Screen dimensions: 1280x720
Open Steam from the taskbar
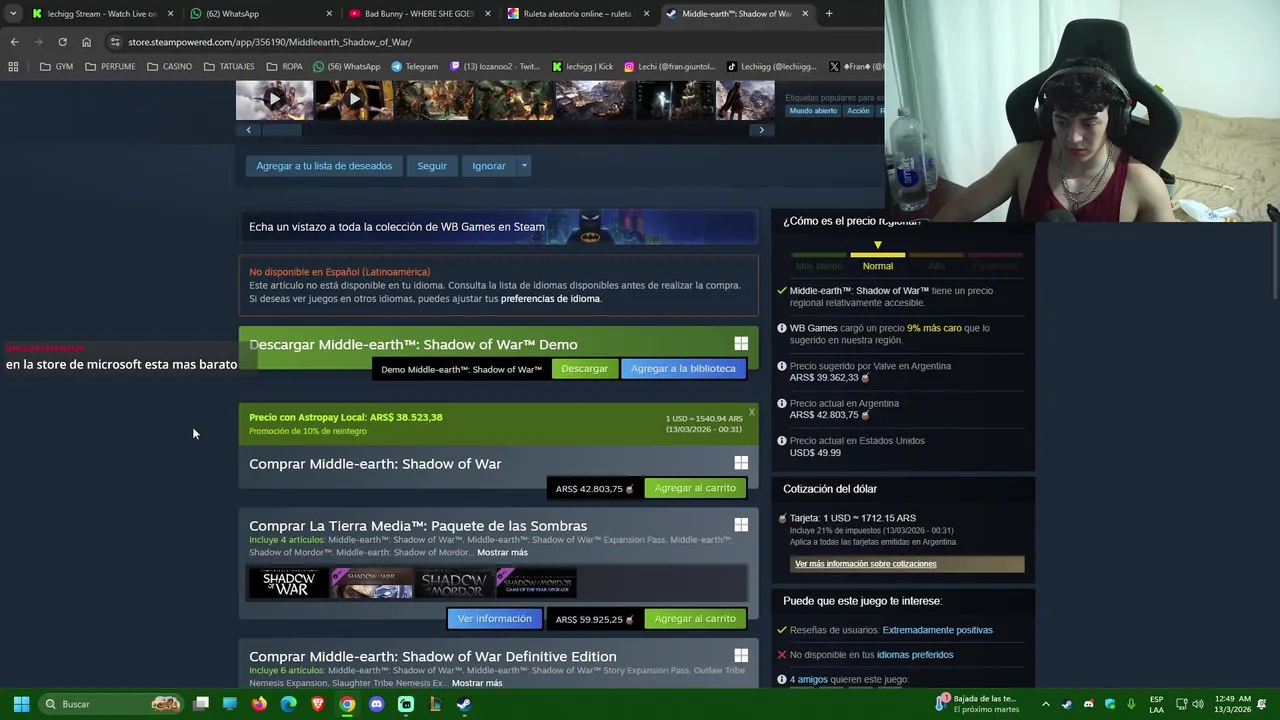coord(464,704)
